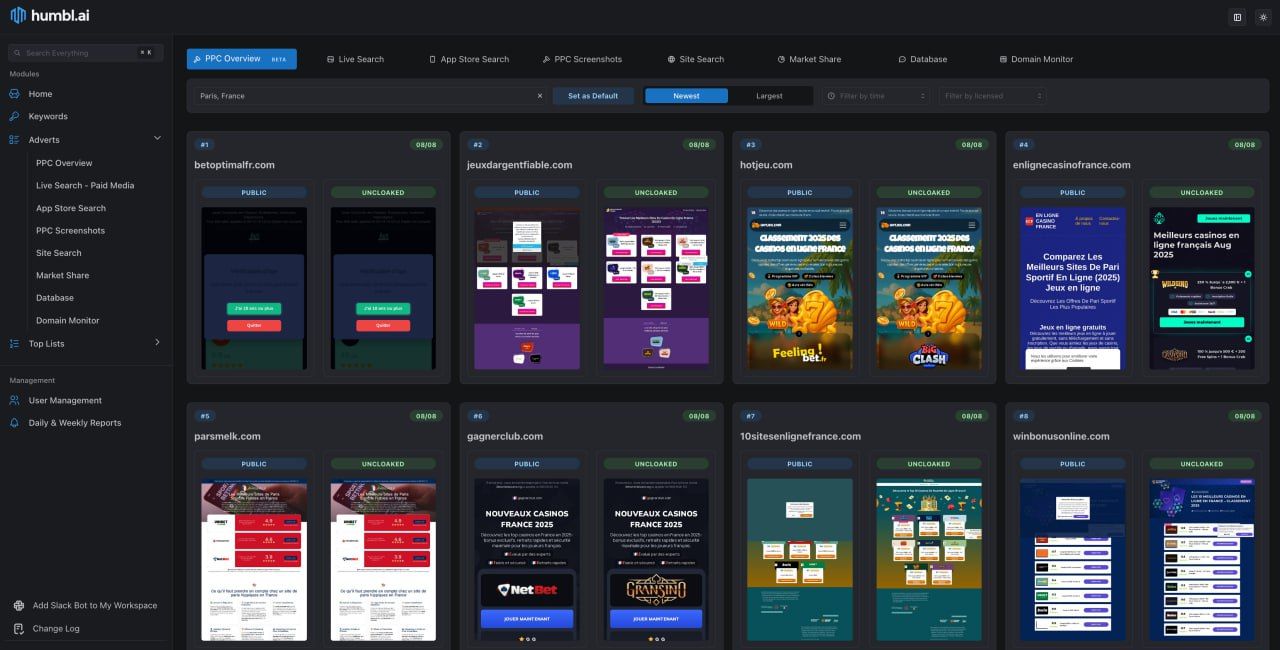Image resolution: width=1280 pixels, height=650 pixels.
Task: Open hotjeu.com public screenshot thumbnail
Action: 799,288
